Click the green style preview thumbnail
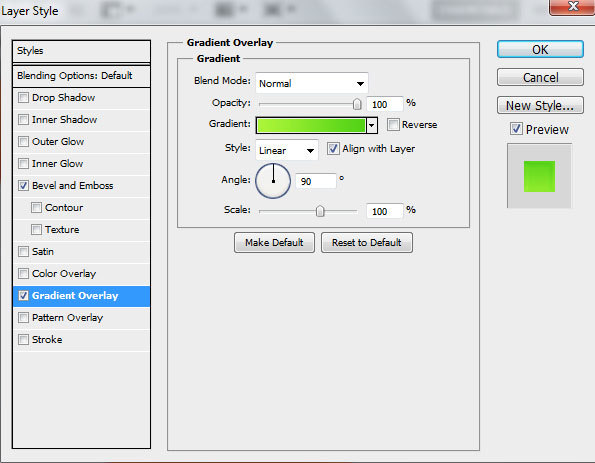The image size is (595, 463). (539, 176)
